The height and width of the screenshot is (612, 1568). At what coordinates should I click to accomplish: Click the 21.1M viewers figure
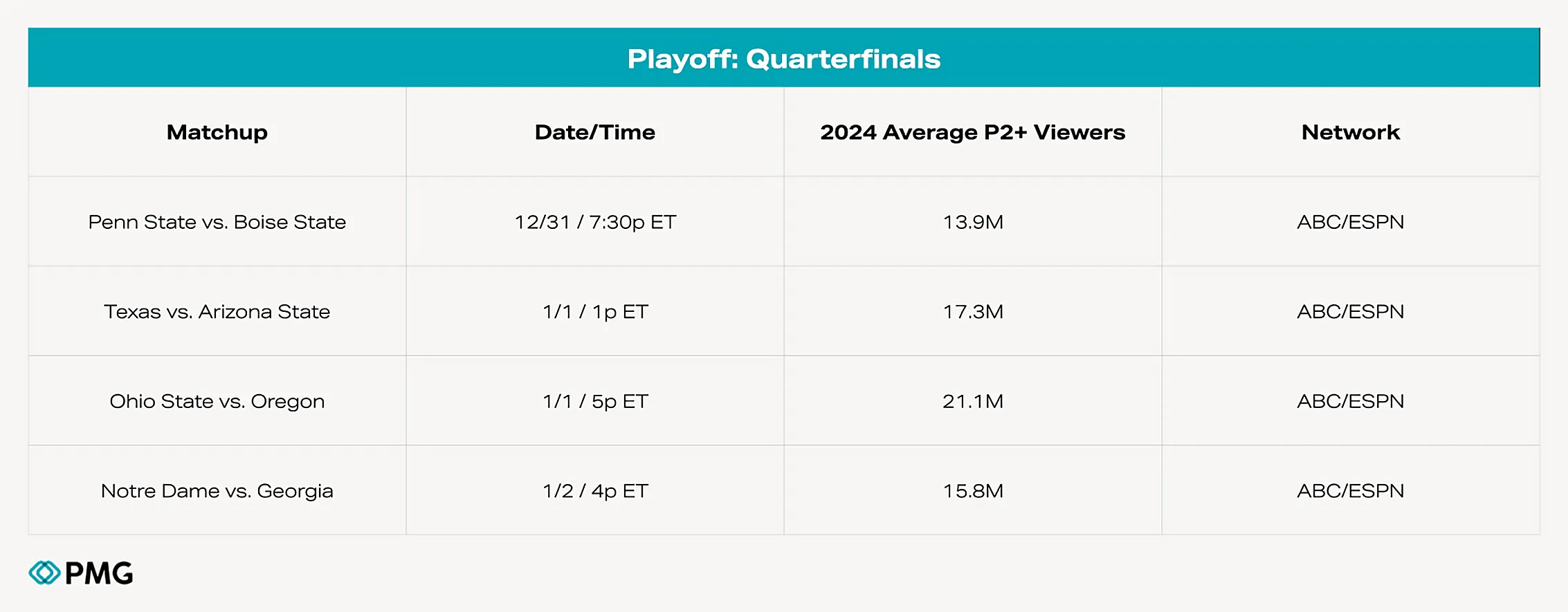point(972,401)
